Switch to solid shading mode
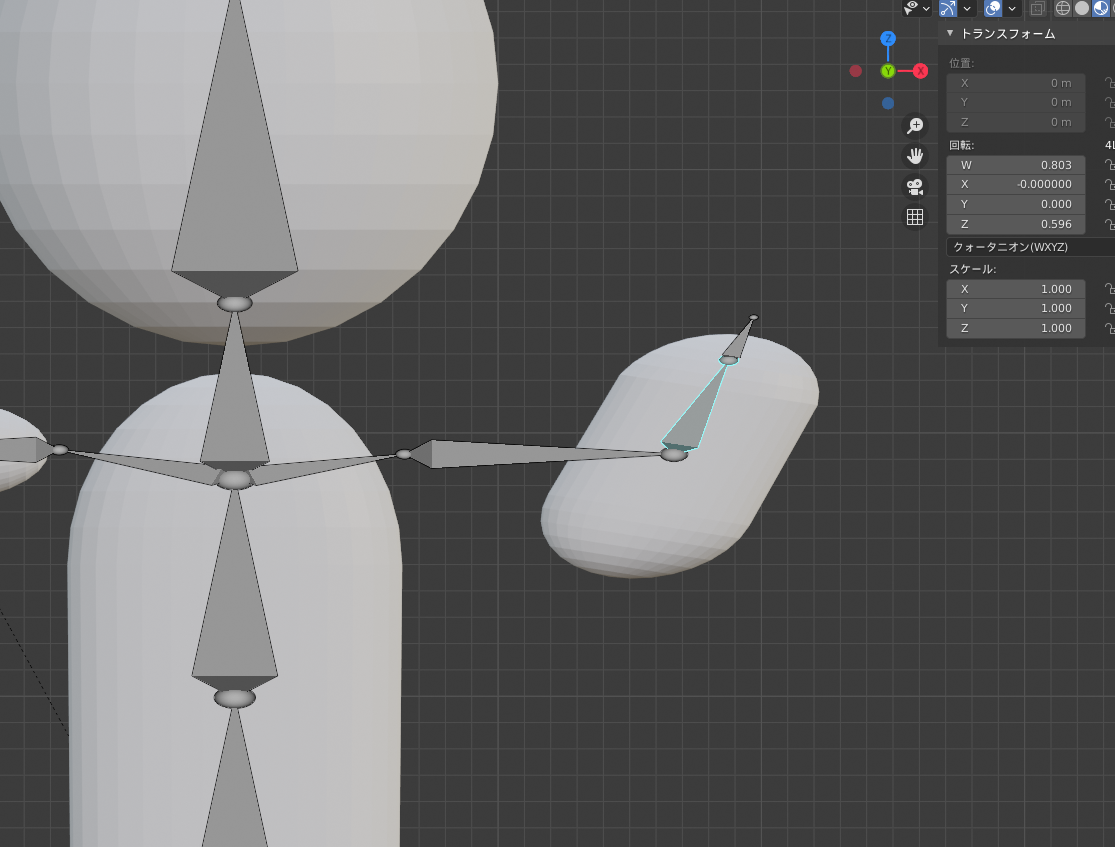The image size is (1115, 847). 1082,8
